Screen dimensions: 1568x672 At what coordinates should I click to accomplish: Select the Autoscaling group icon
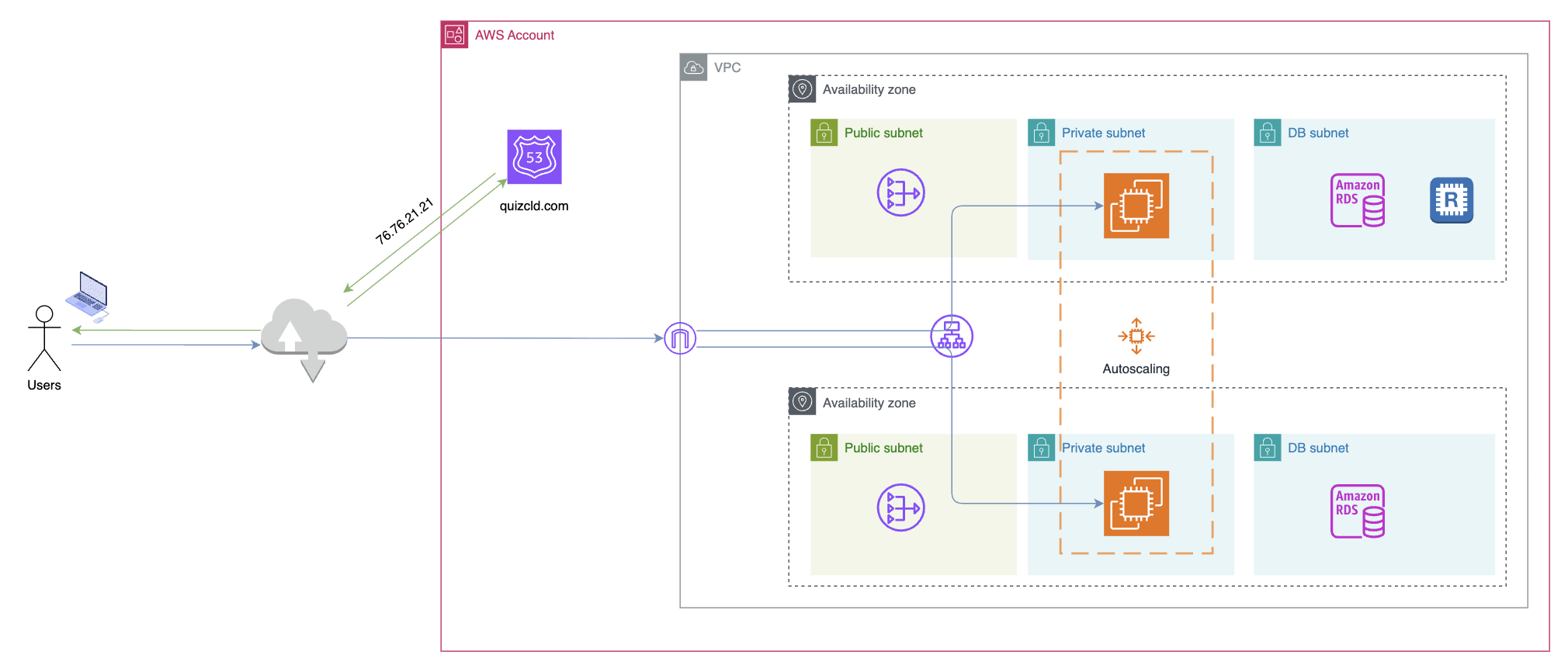coord(1136,336)
